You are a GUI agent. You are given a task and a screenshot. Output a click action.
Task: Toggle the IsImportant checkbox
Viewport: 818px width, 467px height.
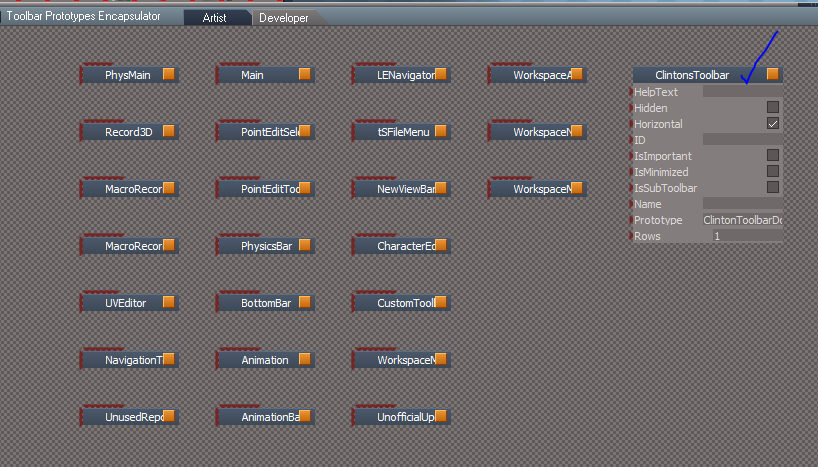click(773, 155)
